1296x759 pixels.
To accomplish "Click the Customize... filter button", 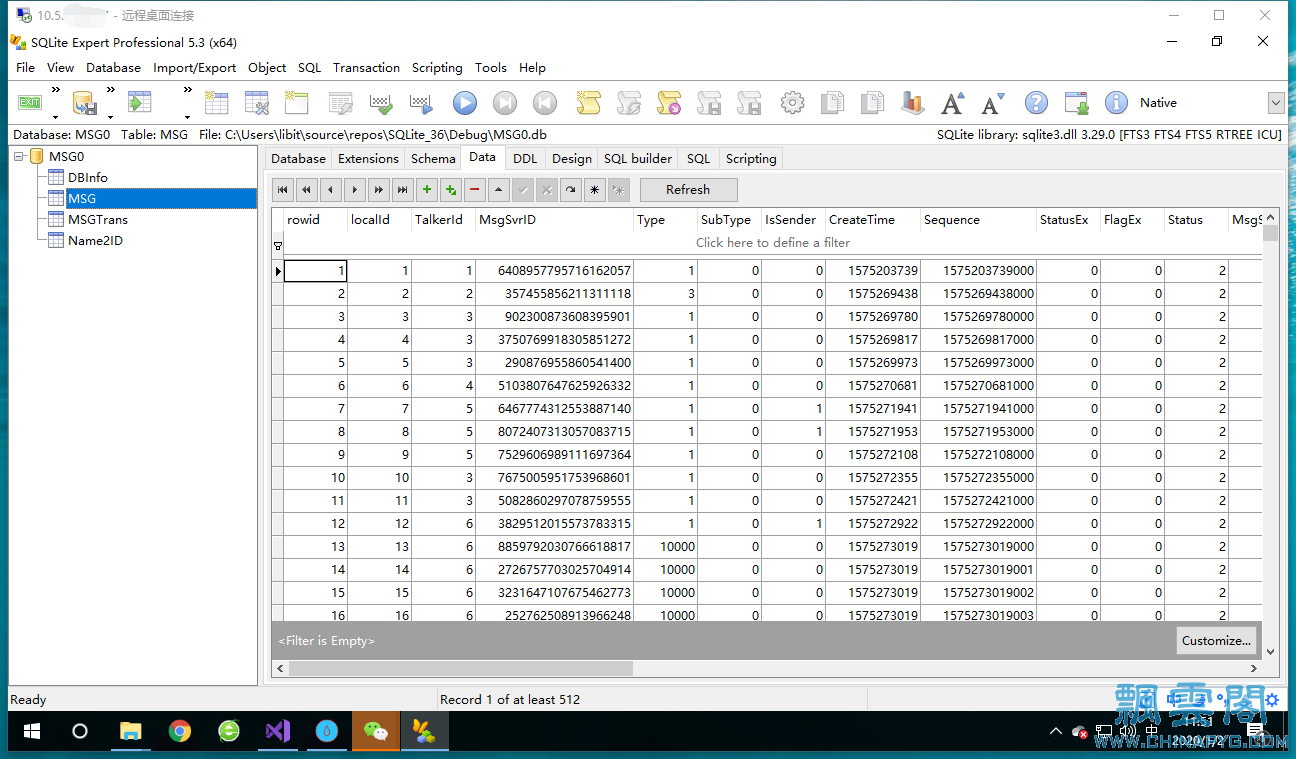I will [1216, 641].
